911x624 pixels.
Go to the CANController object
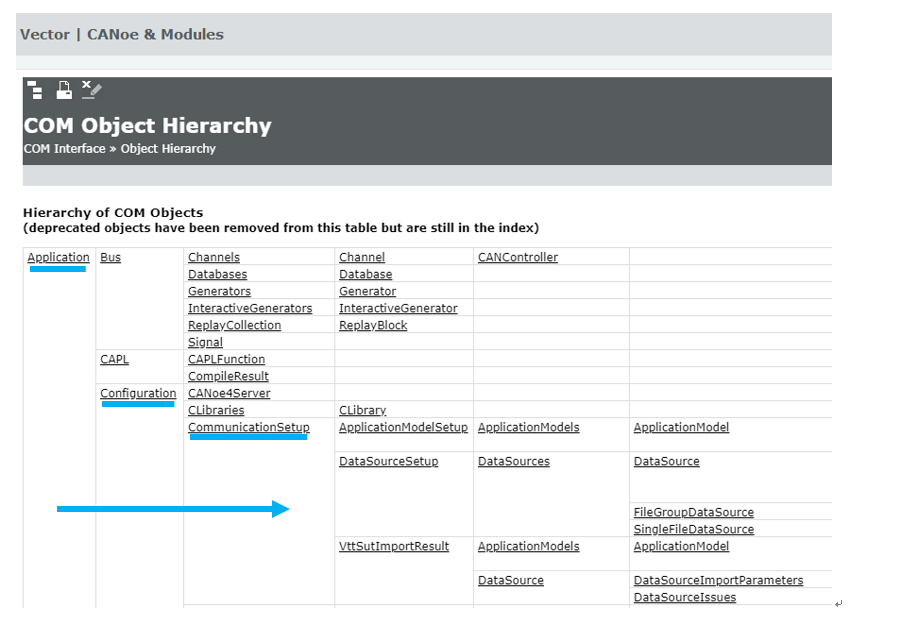coord(517,257)
